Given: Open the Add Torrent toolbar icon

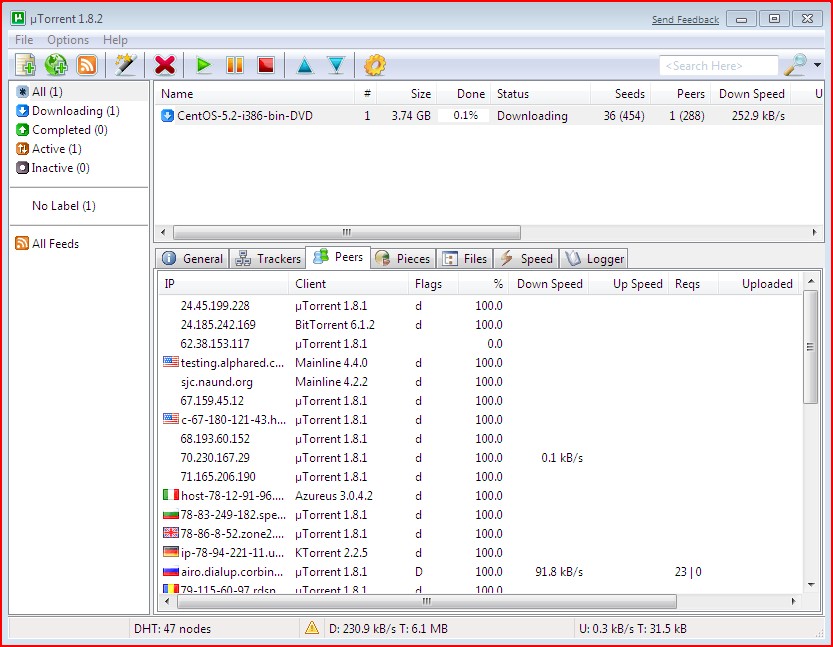Looking at the screenshot, I should (27, 64).
